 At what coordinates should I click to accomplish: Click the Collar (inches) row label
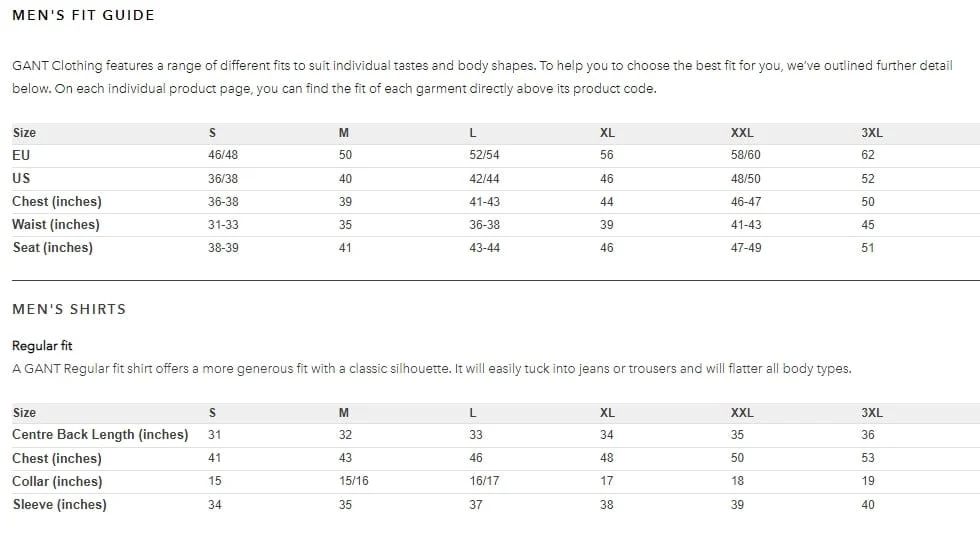(x=57, y=481)
